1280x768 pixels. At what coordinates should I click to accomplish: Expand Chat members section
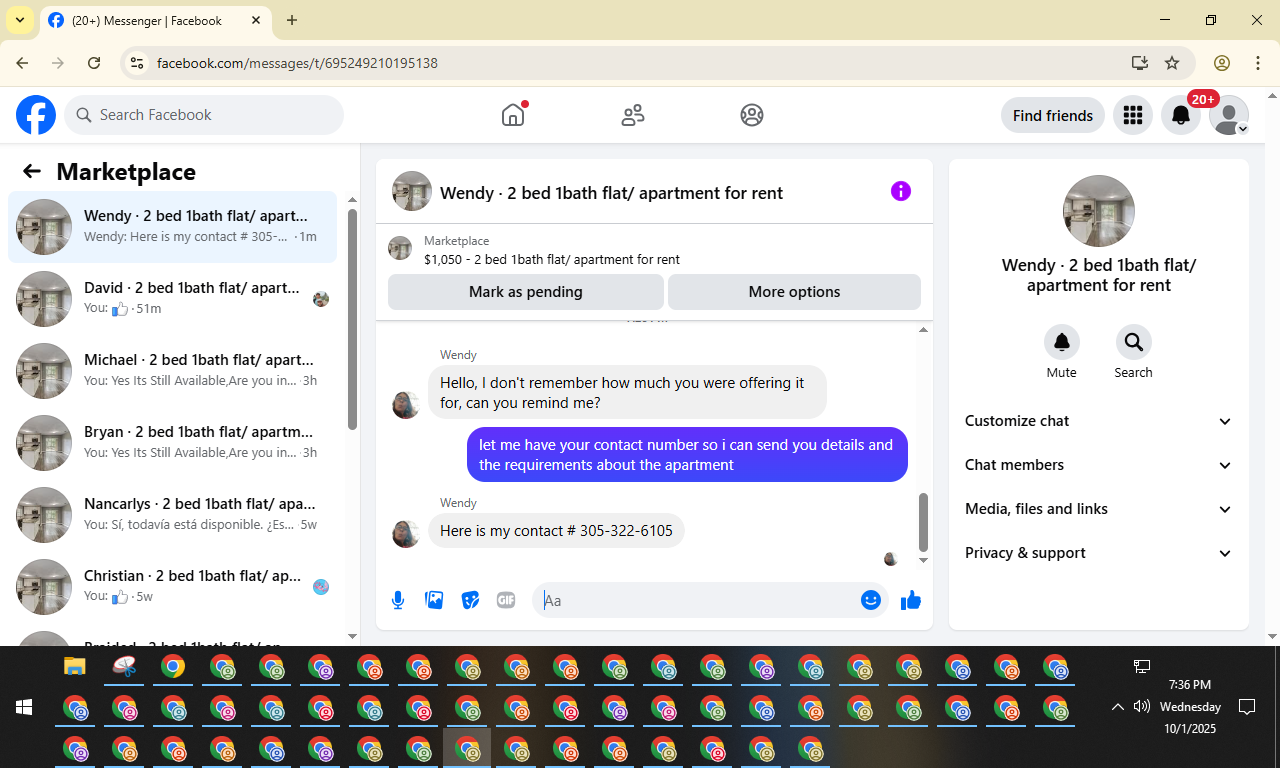(1098, 465)
